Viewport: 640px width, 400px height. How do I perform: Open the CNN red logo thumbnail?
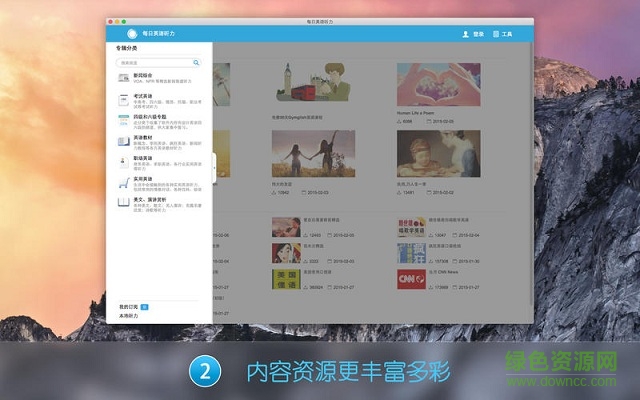411,279
